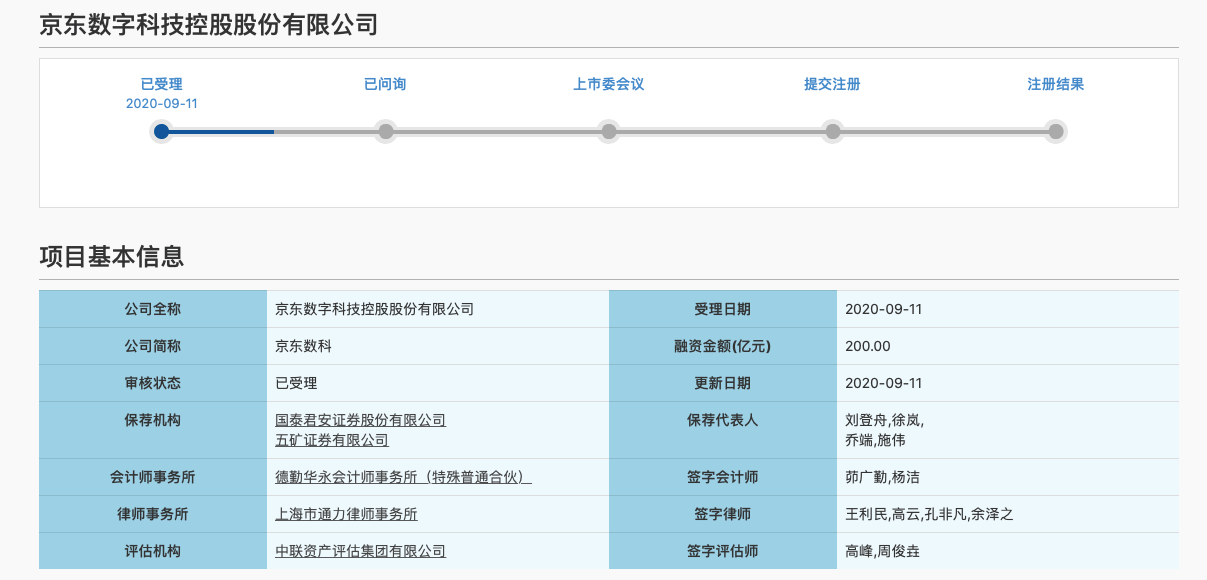Click the 保荐机构 header cell
The image size is (1207, 580).
coord(153,430)
